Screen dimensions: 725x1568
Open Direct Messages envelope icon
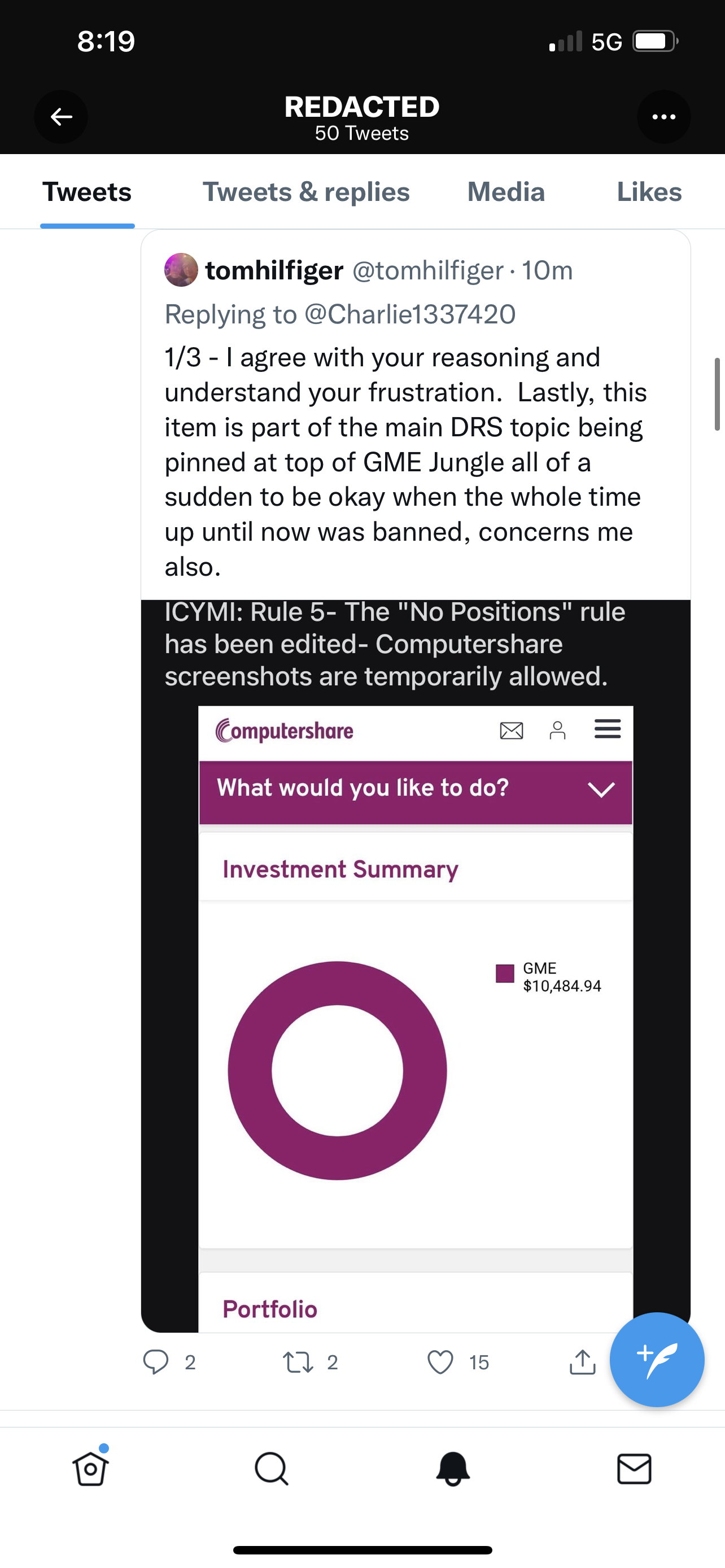pyautogui.click(x=634, y=1469)
